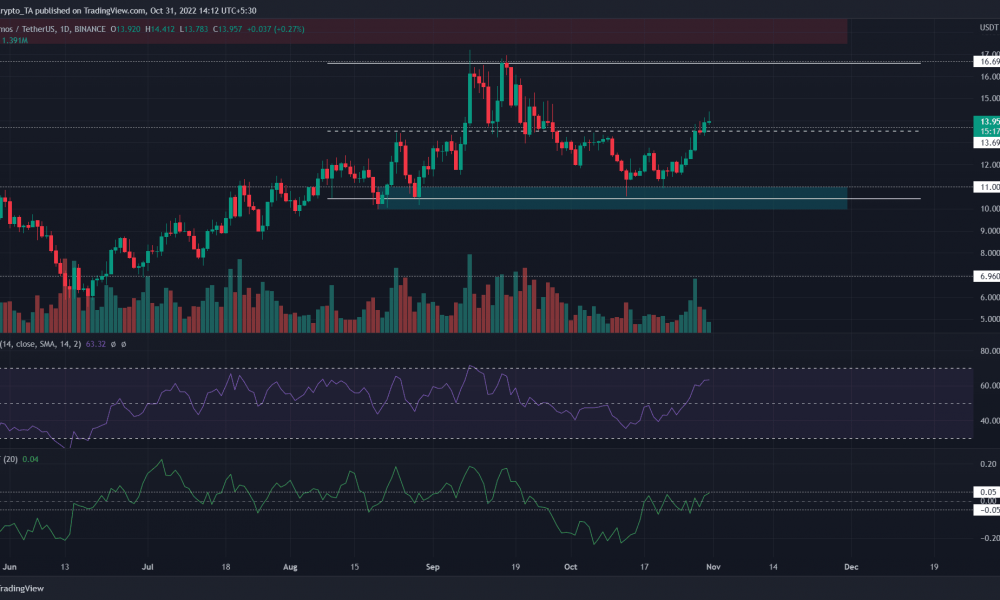
Task: Click the -0.05 CMF scale label
Action: click(987, 509)
